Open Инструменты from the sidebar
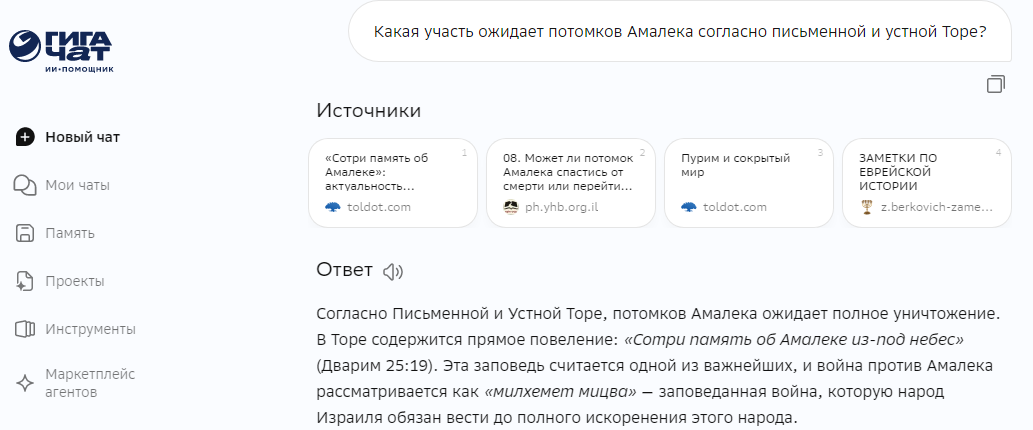1033x430 pixels. pyautogui.click(x=90, y=329)
